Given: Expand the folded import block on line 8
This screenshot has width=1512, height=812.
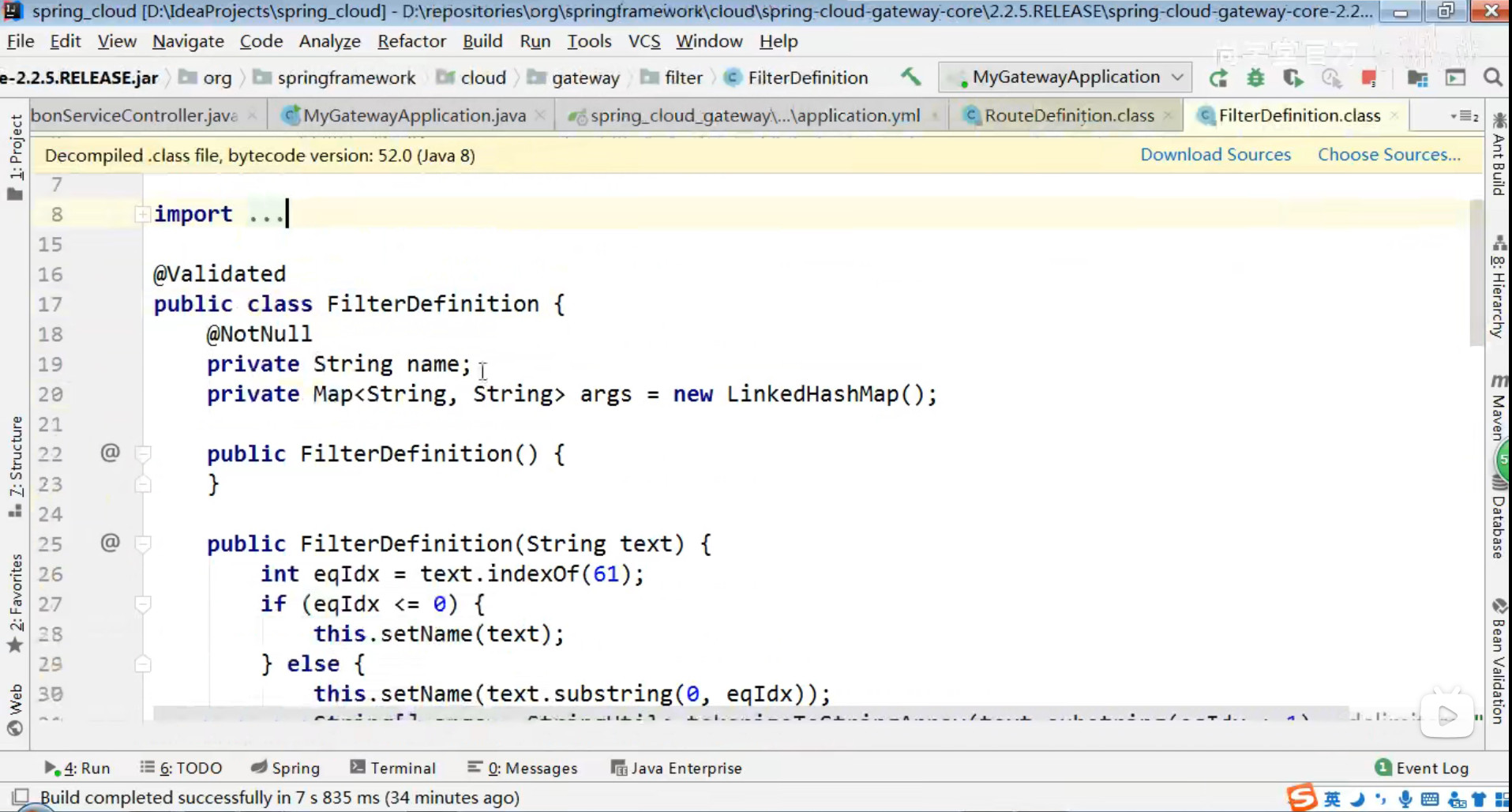Looking at the screenshot, I should pyautogui.click(x=142, y=214).
